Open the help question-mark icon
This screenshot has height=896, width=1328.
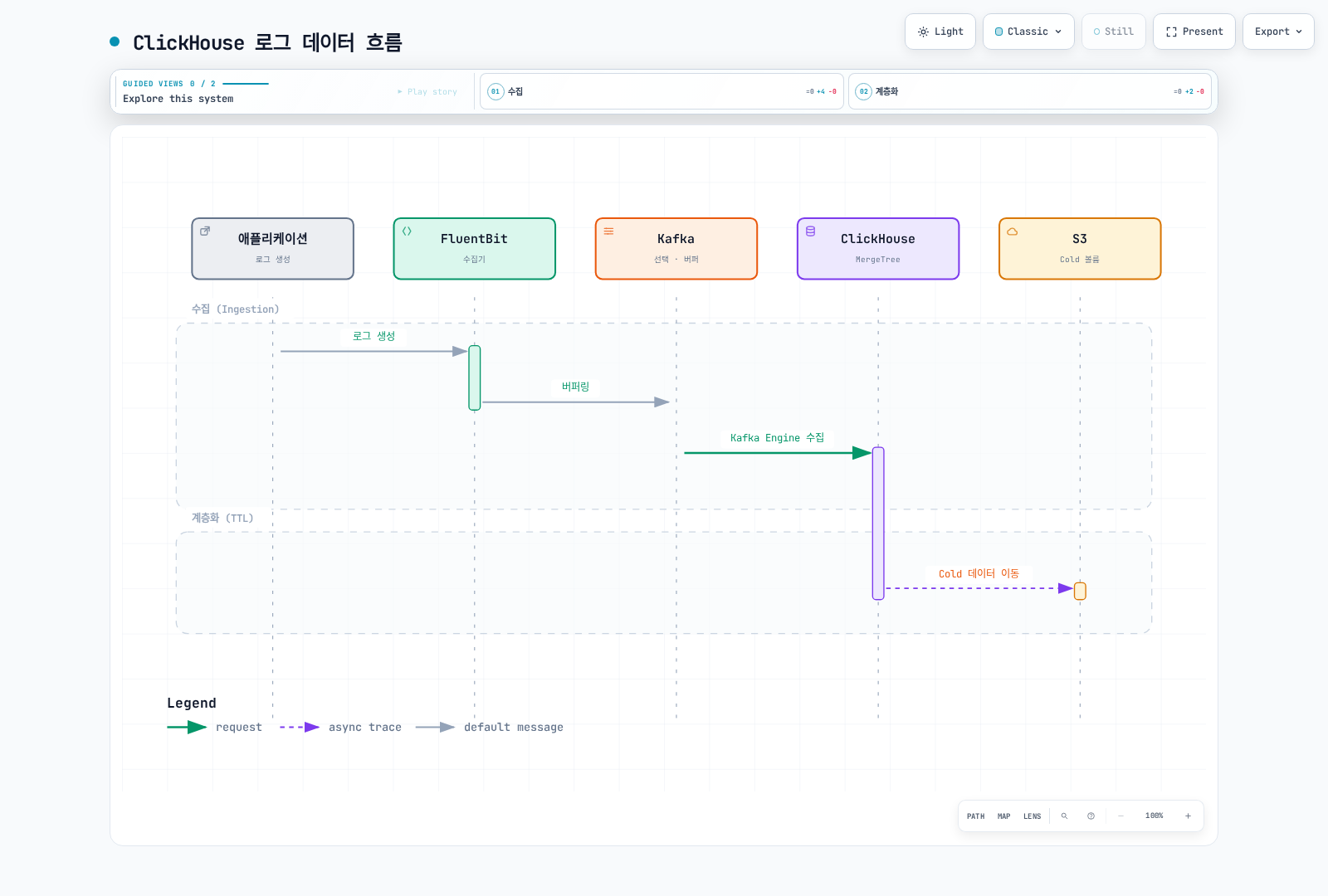pos(1091,816)
